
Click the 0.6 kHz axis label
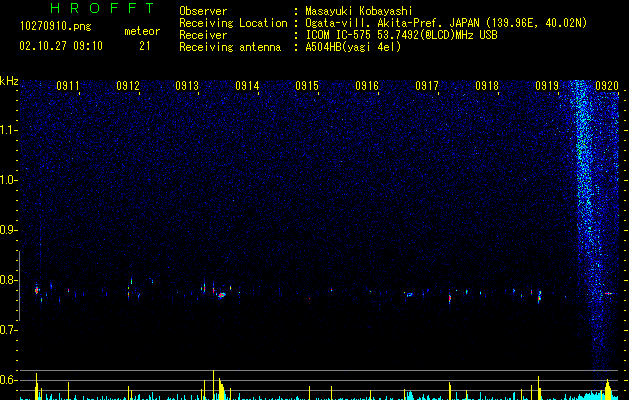9,380
